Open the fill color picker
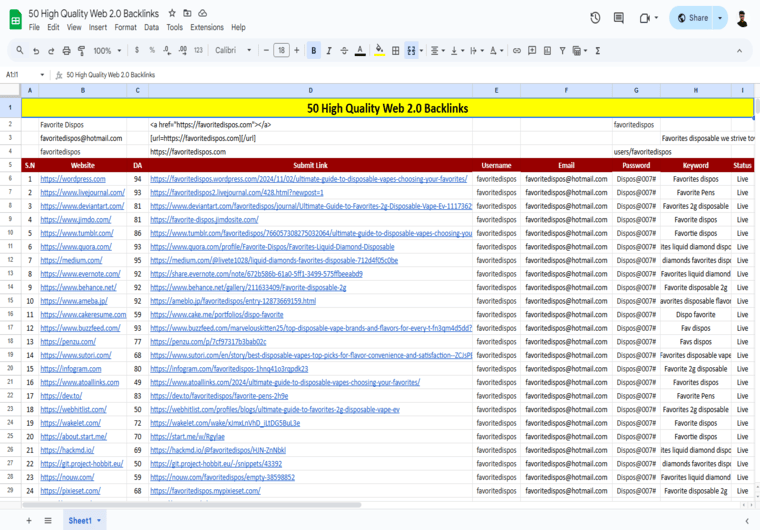 point(379,50)
